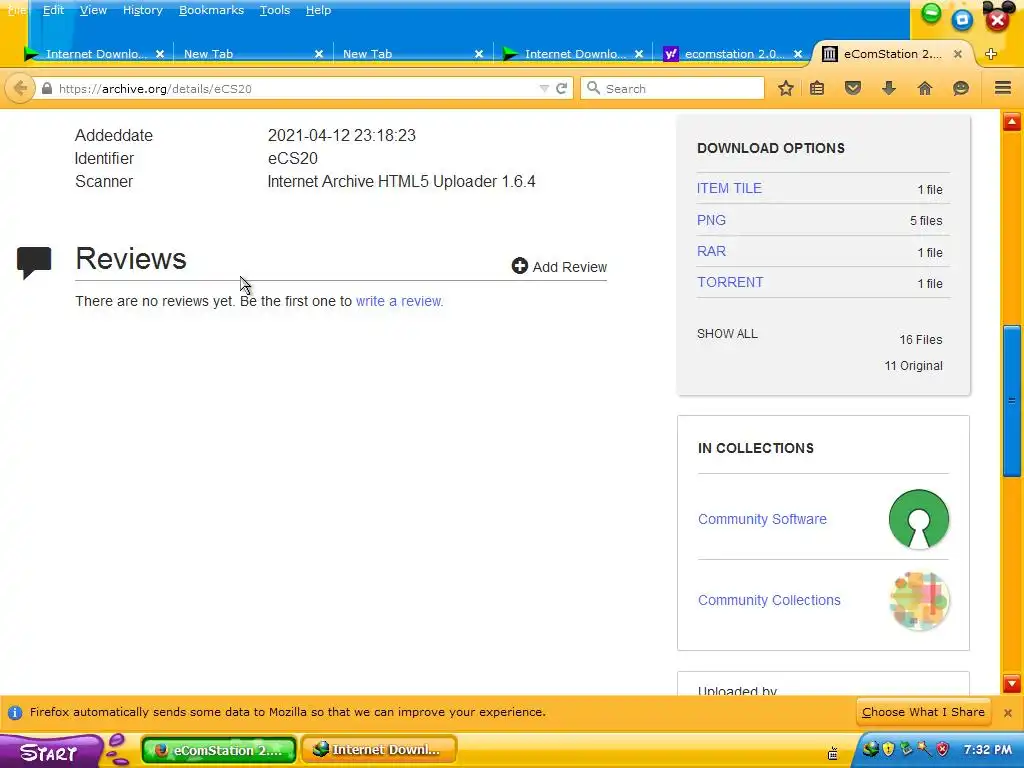Dismiss the Firefox data notification bar

(x=1008, y=712)
